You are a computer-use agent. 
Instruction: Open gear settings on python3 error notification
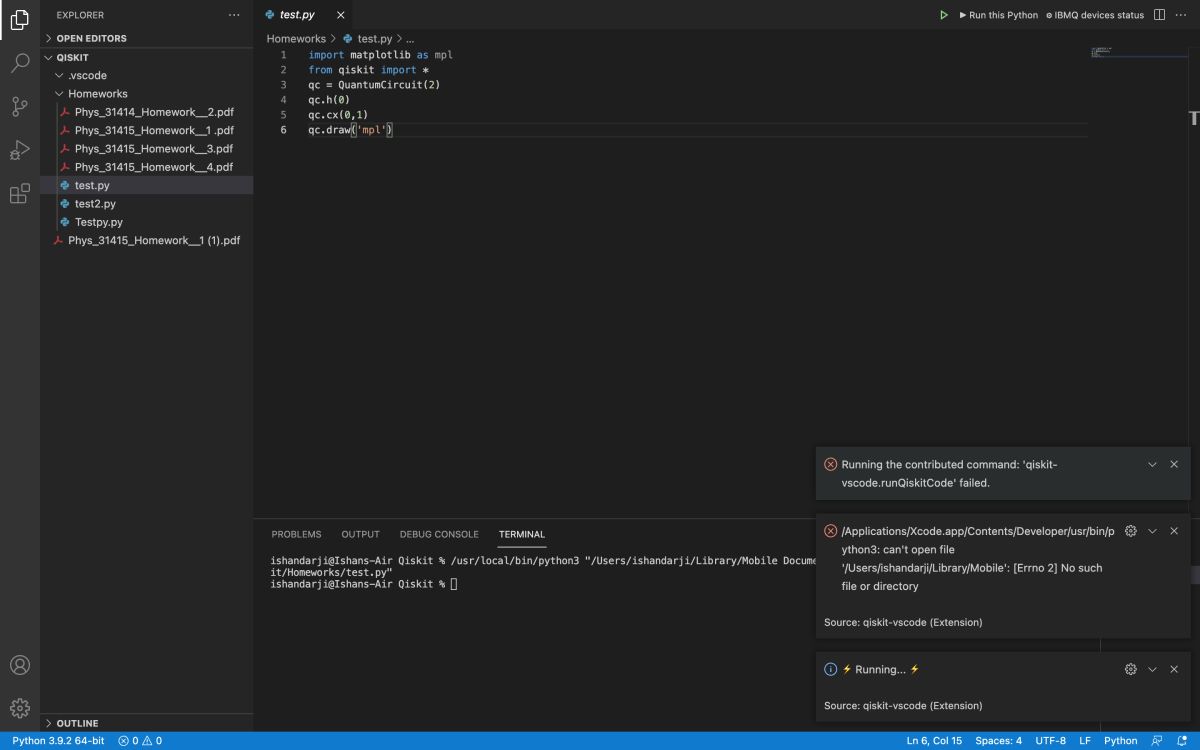pyautogui.click(x=1131, y=531)
